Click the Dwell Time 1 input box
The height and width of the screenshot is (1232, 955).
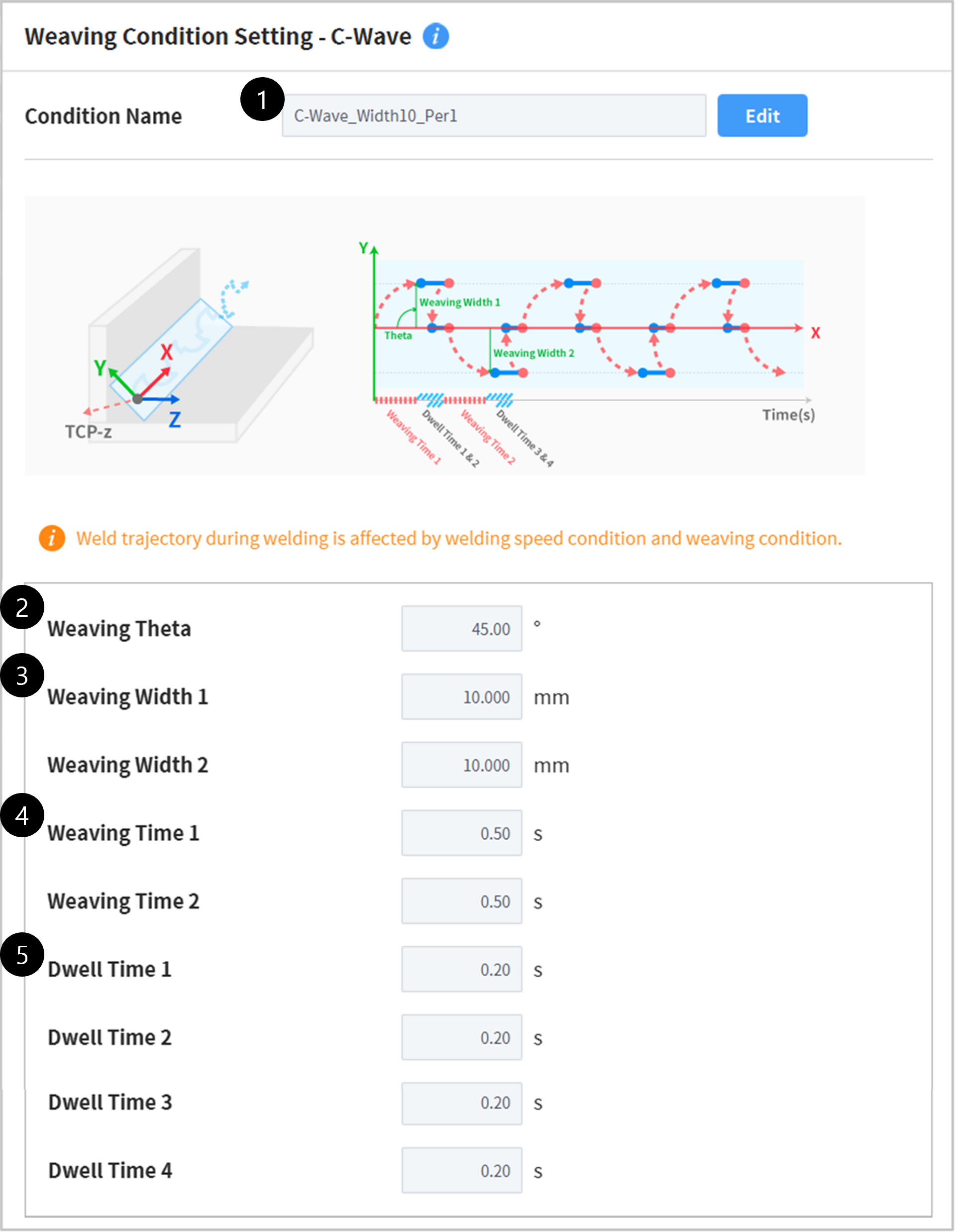pyautogui.click(x=461, y=970)
